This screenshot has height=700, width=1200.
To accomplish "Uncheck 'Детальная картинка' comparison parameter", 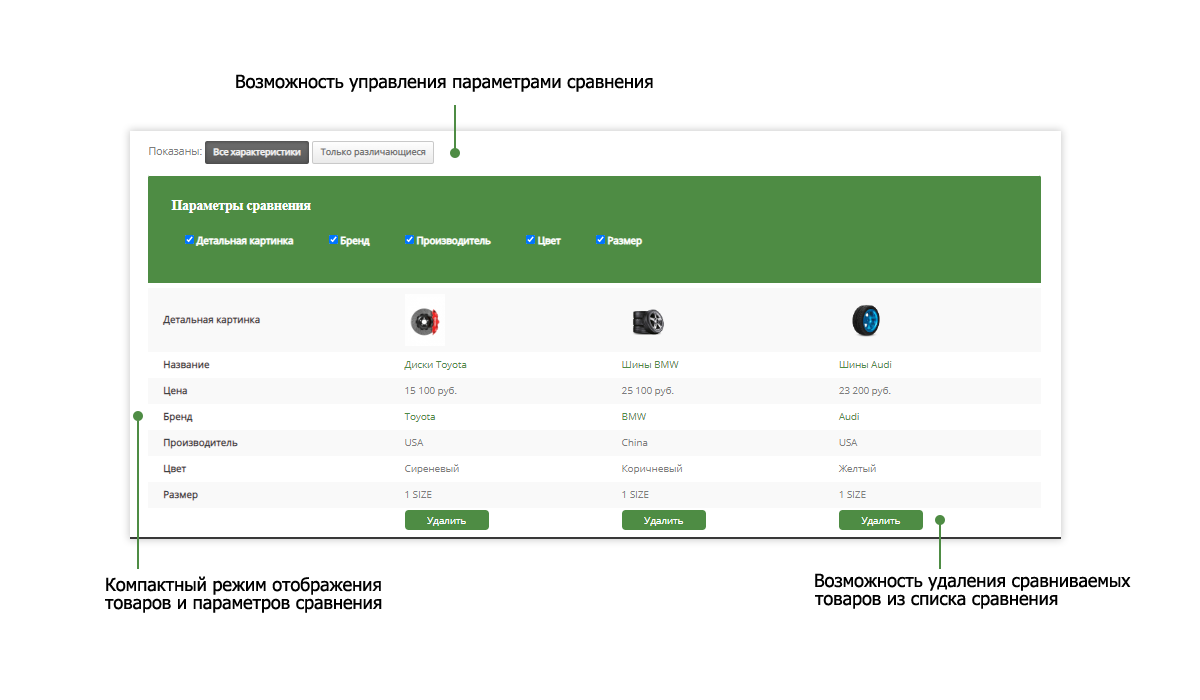I will pos(189,240).
